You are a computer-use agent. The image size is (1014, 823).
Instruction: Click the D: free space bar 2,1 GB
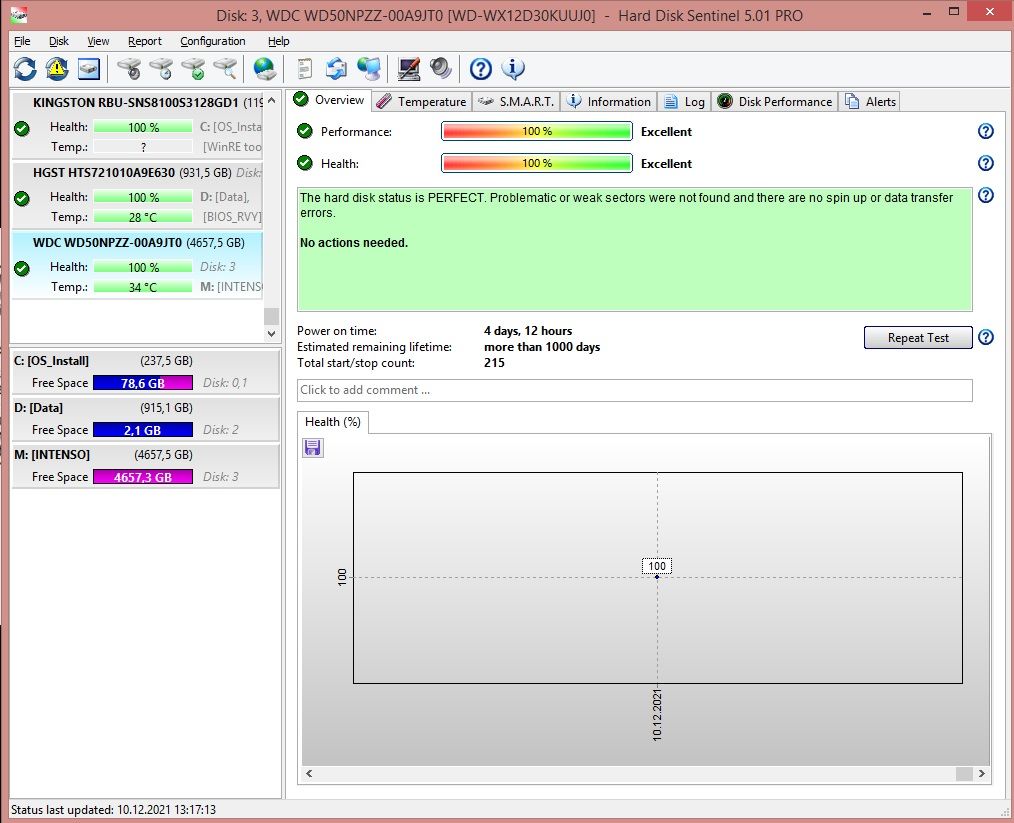[143, 430]
